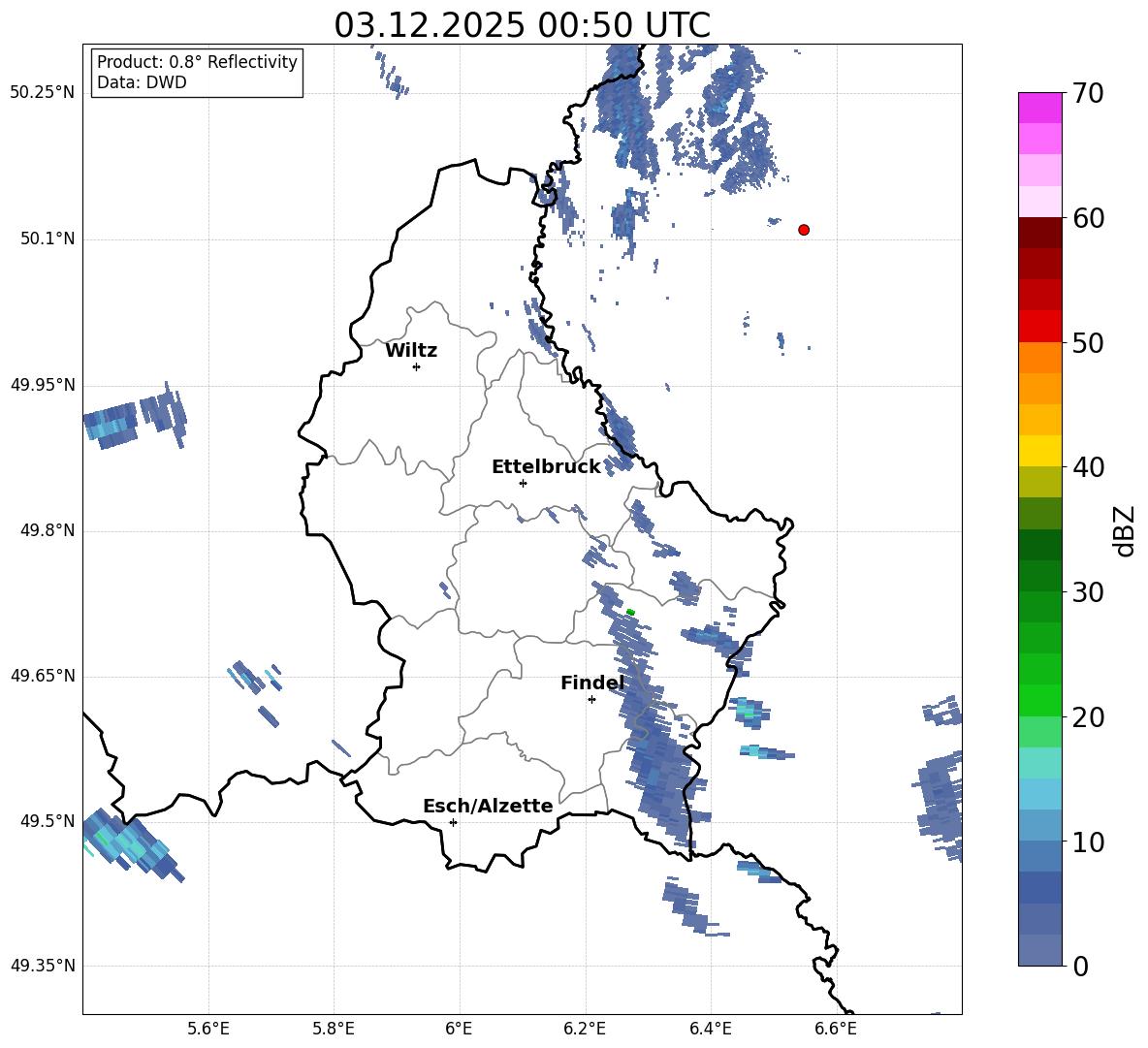
Task: Click the 49.35°N latitude label
Action: pos(43,966)
